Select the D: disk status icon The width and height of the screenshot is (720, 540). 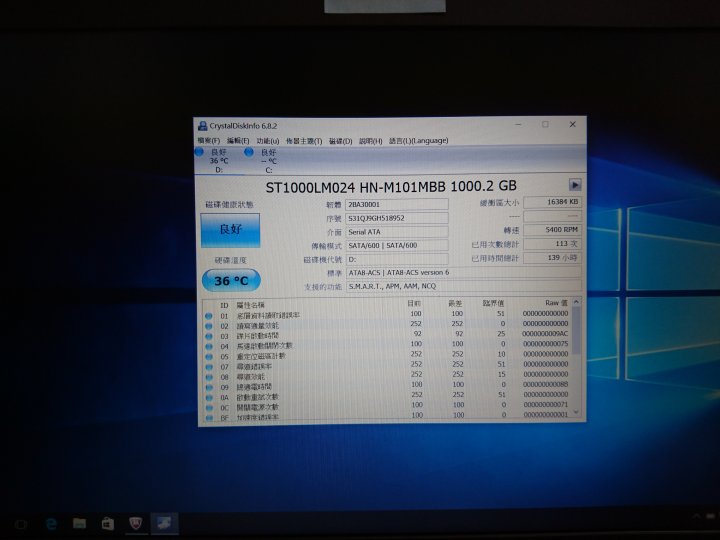coord(199,152)
